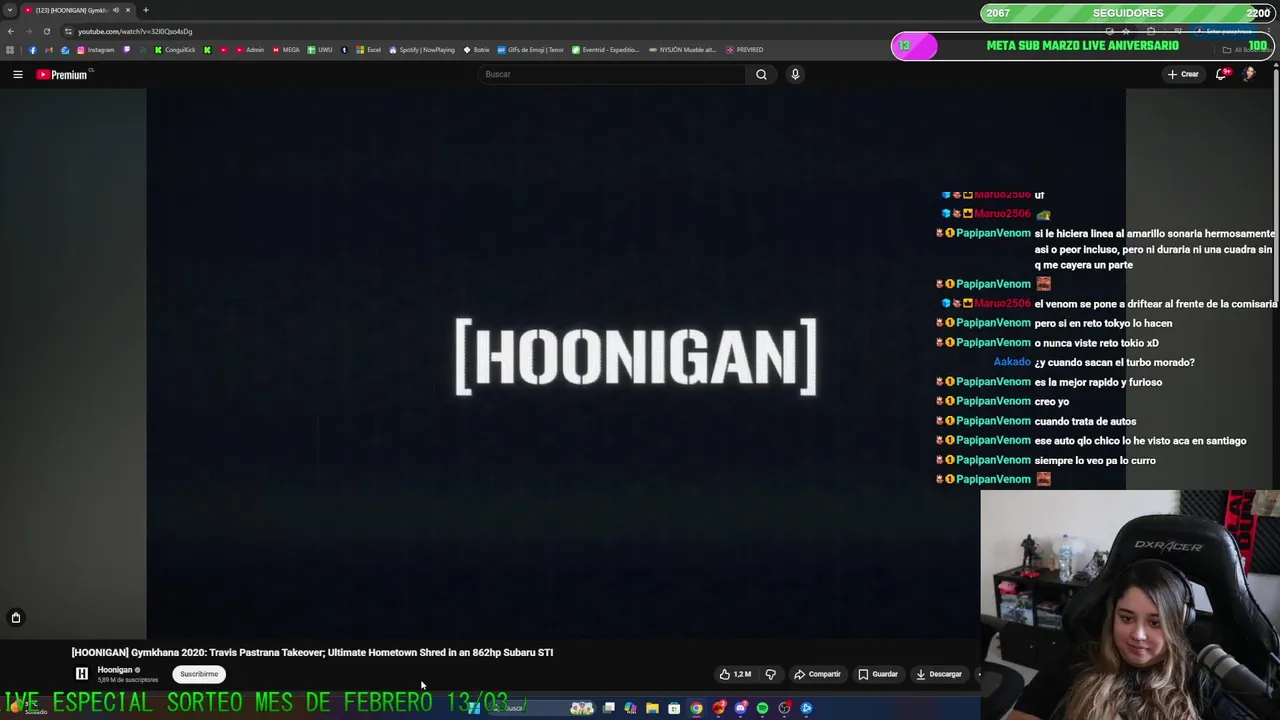The width and height of the screenshot is (1280, 720).
Task: Open Microsoft Store from taskbar
Action: [x=674, y=708]
